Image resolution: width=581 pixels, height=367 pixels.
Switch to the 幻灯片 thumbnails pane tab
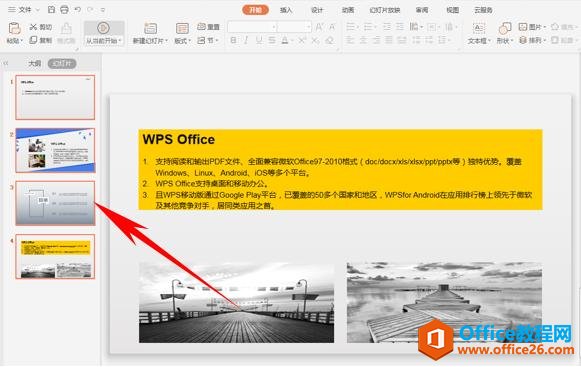(x=62, y=63)
